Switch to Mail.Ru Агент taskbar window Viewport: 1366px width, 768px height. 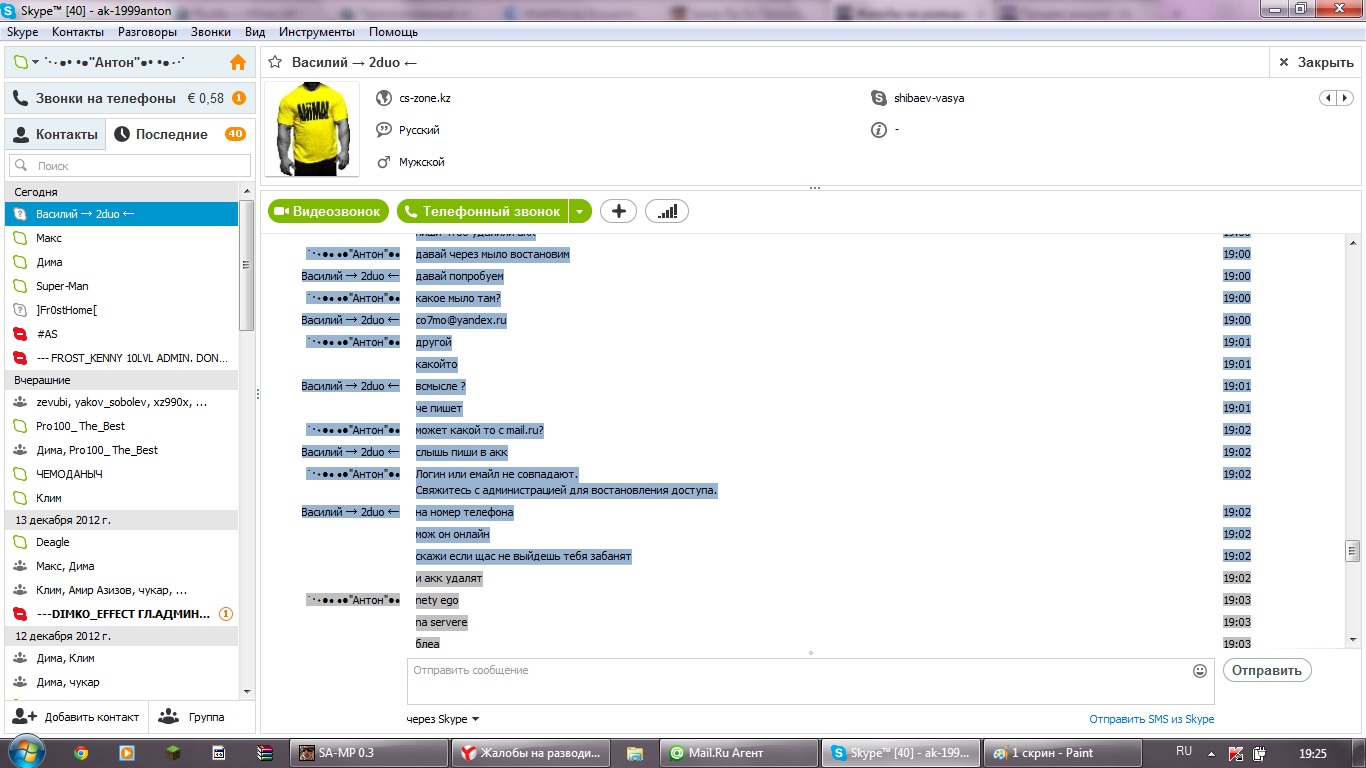tap(738, 753)
